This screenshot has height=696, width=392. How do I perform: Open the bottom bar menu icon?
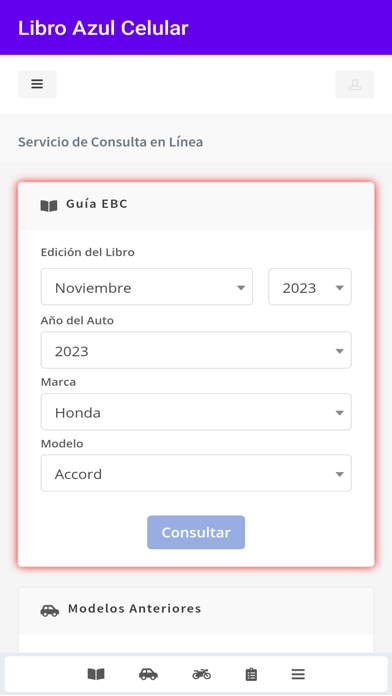click(298, 674)
